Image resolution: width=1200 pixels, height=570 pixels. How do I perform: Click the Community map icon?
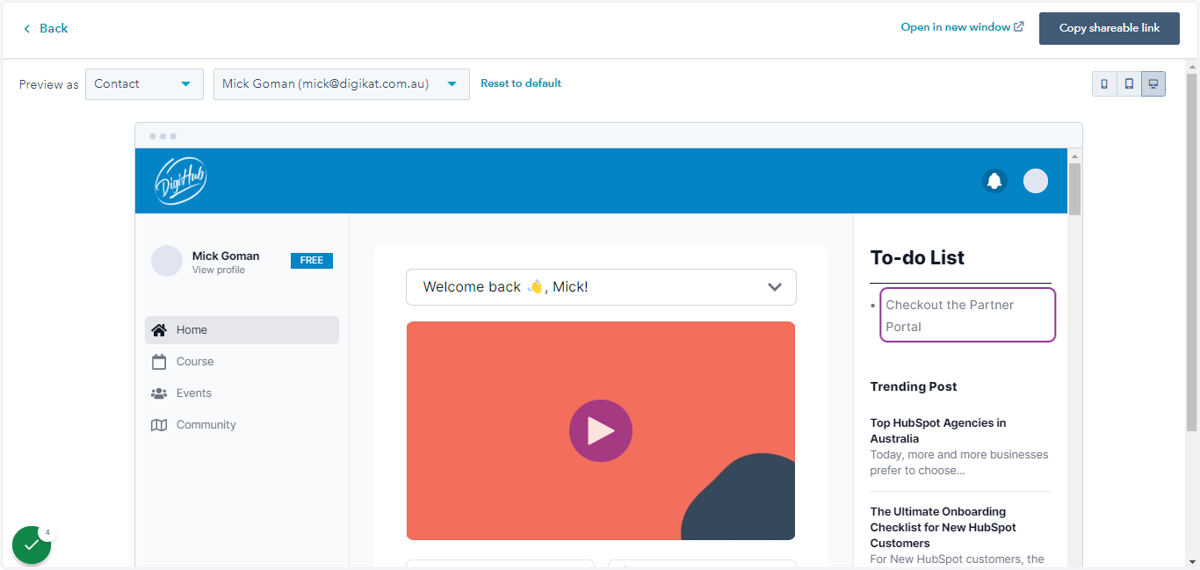point(159,425)
